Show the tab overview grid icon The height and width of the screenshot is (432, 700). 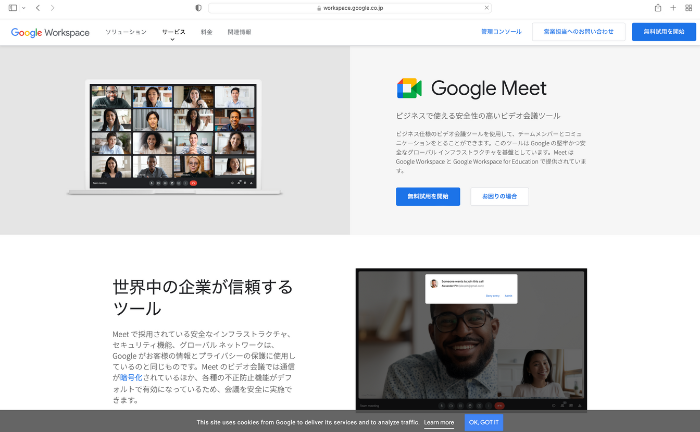click(x=688, y=8)
